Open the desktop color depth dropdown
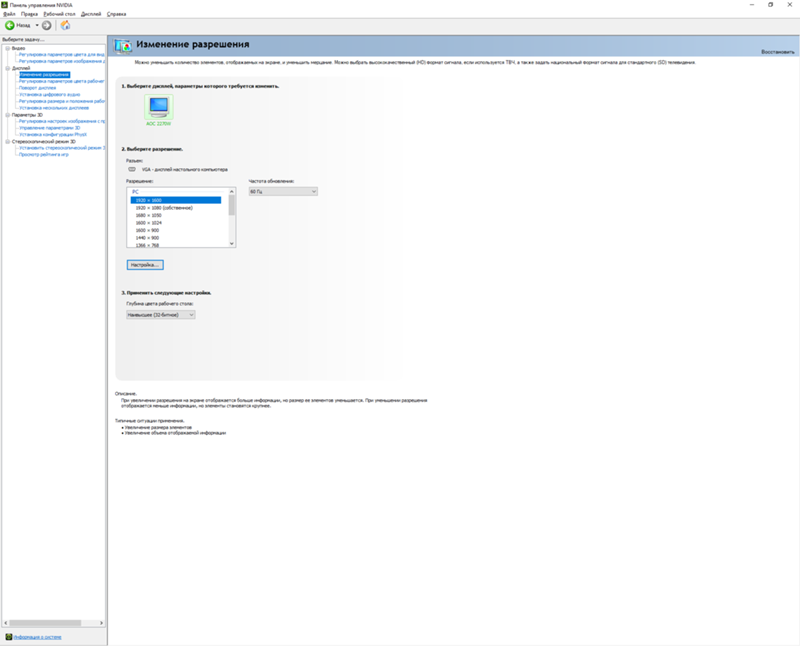This screenshot has height=646, width=800. click(x=160, y=314)
